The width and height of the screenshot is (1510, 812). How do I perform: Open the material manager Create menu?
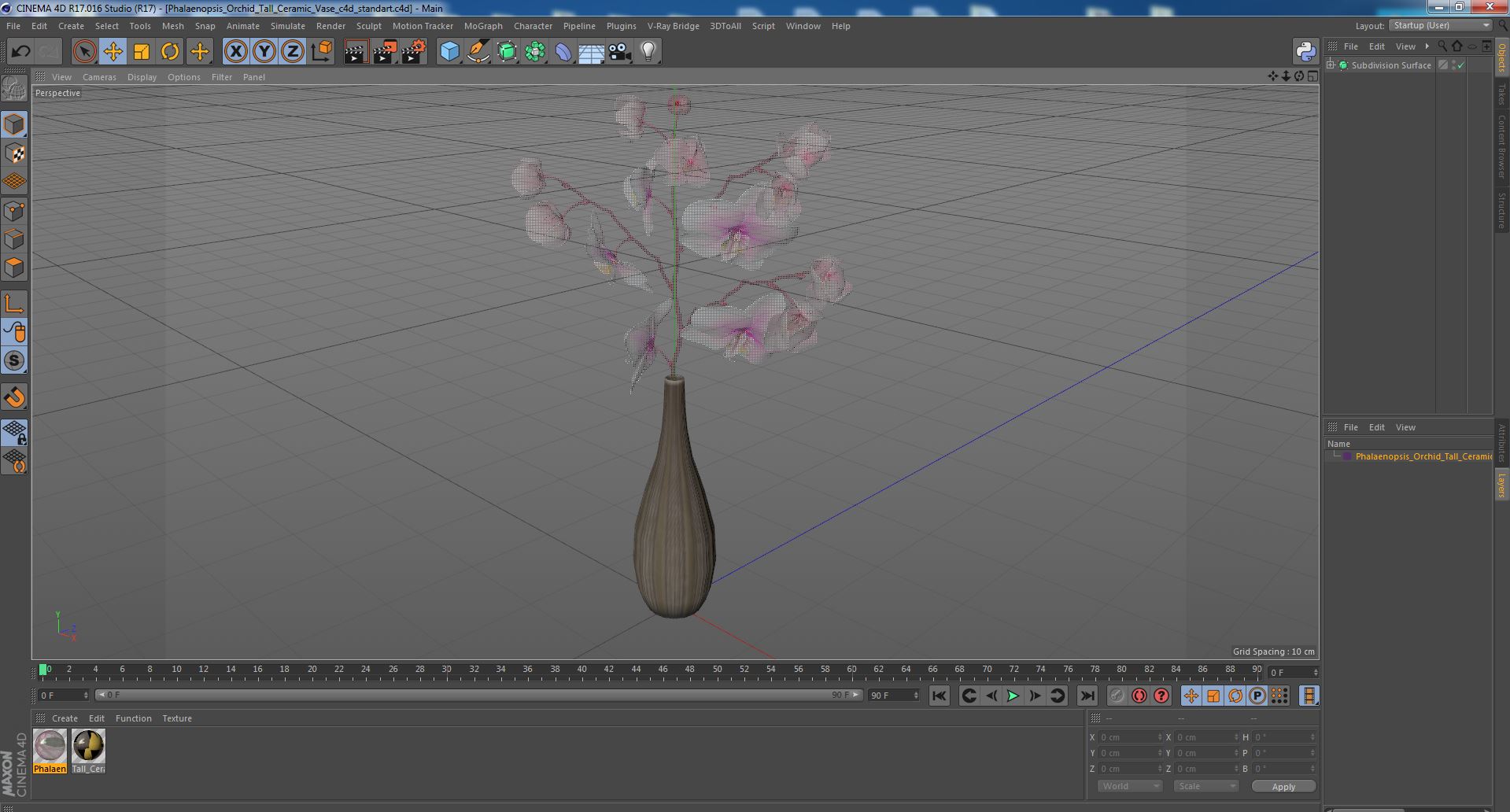click(65, 718)
